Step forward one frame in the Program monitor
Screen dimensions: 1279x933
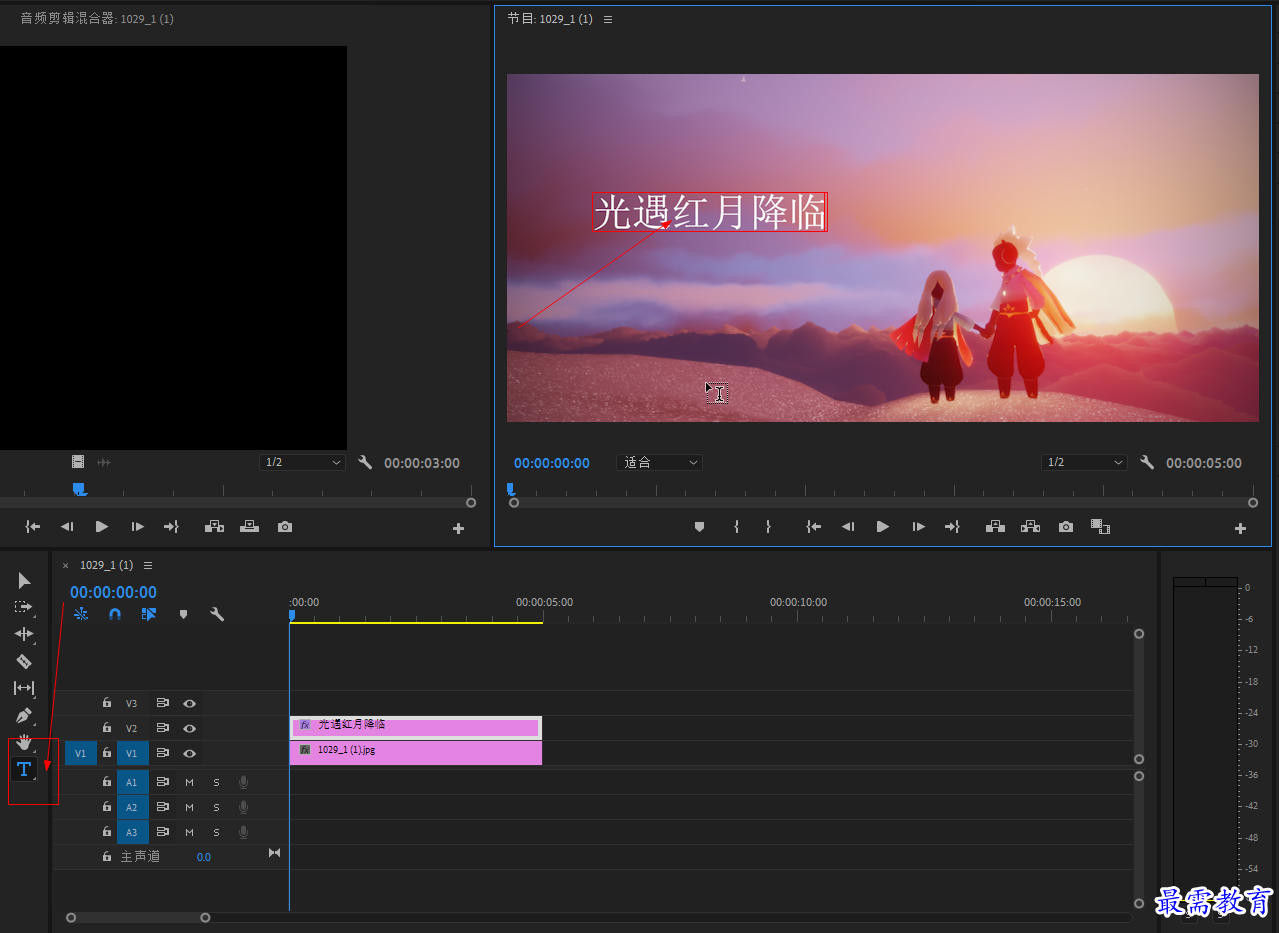[918, 527]
